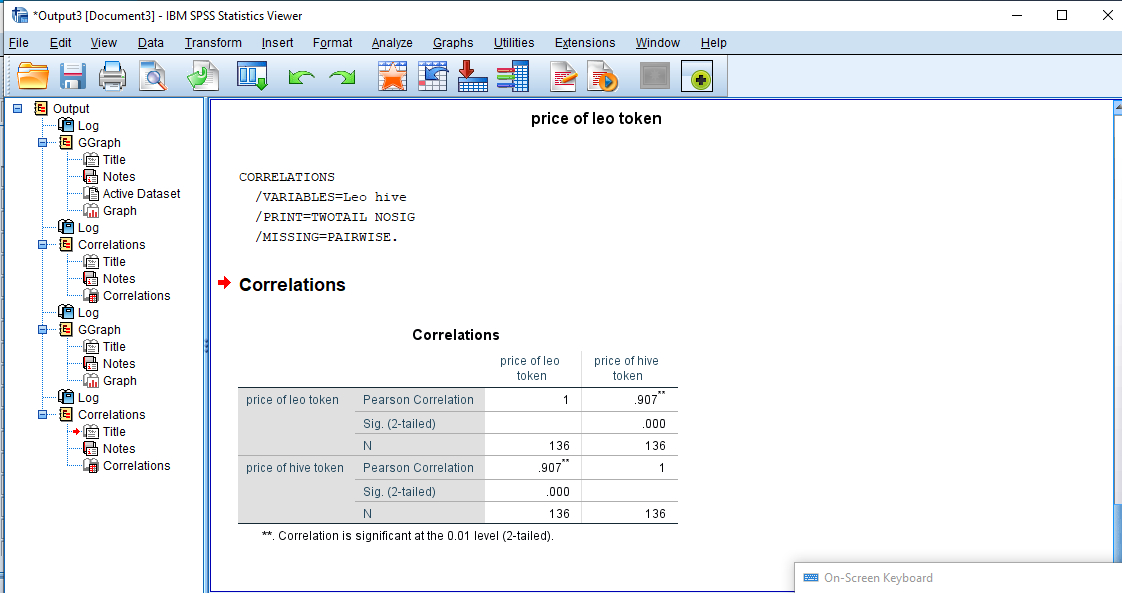
Task: Click the On-Screen Keyboard taskbar preview
Action: 958,578
